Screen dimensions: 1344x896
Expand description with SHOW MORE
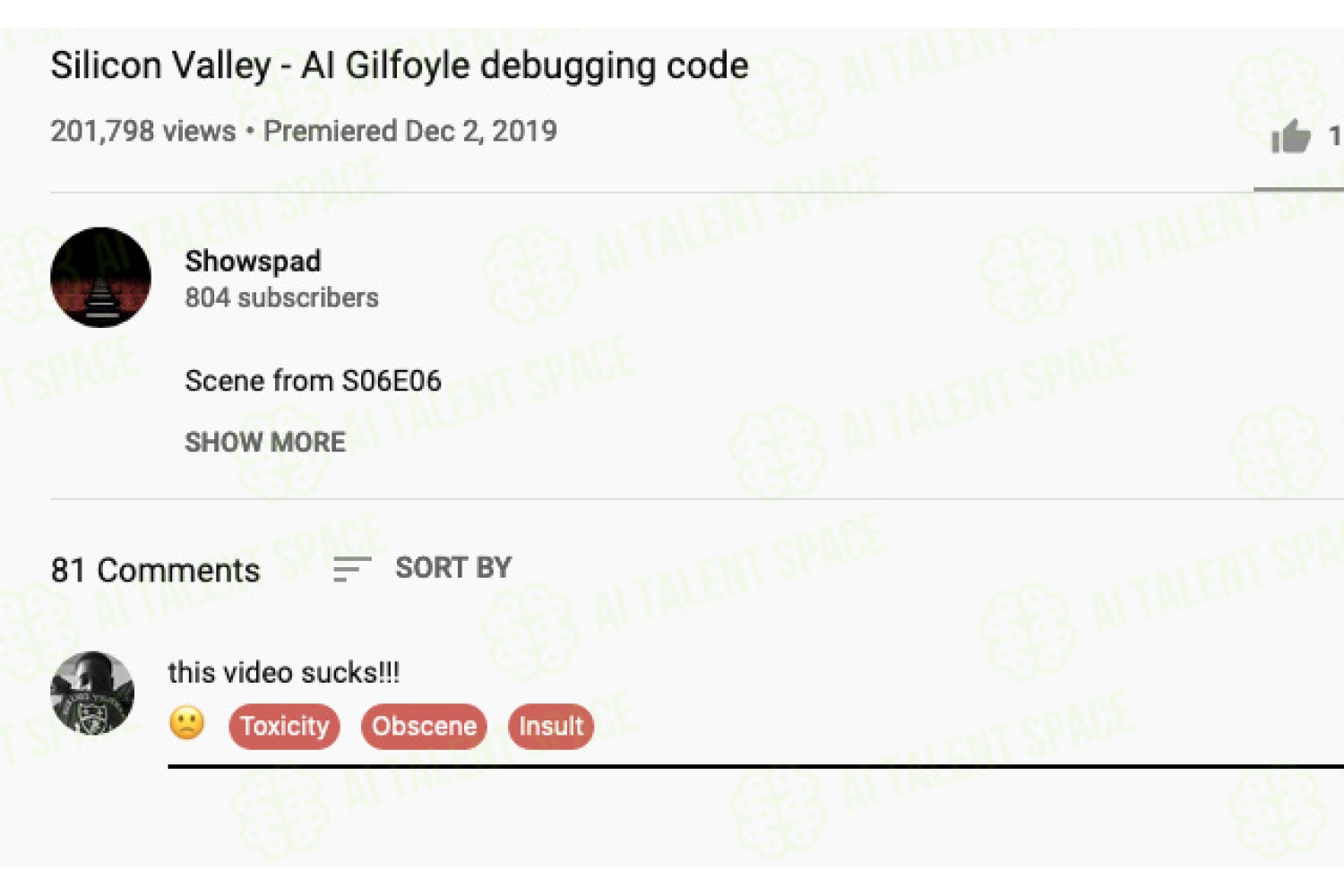[265, 442]
